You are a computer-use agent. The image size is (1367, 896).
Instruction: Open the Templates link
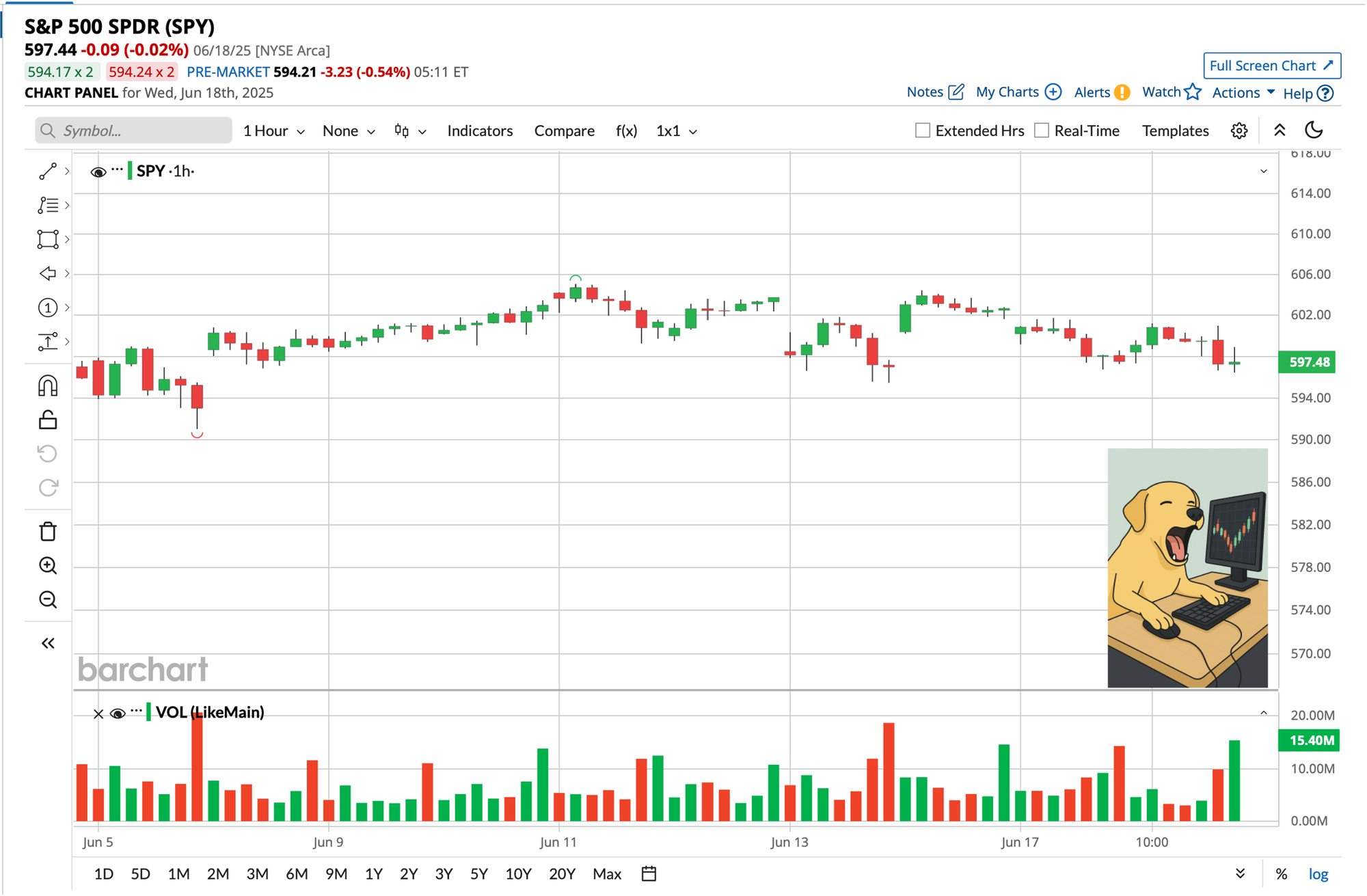[x=1175, y=131]
